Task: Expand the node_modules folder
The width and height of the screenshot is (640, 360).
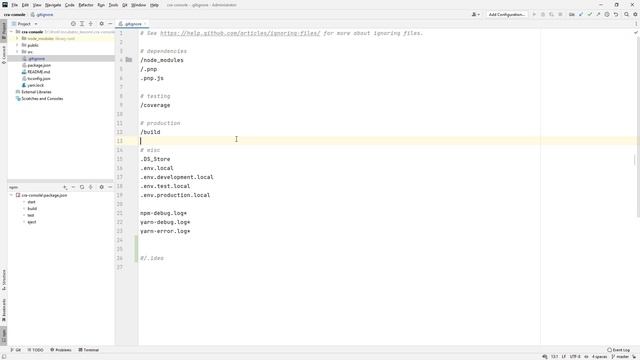Action: click(17, 38)
